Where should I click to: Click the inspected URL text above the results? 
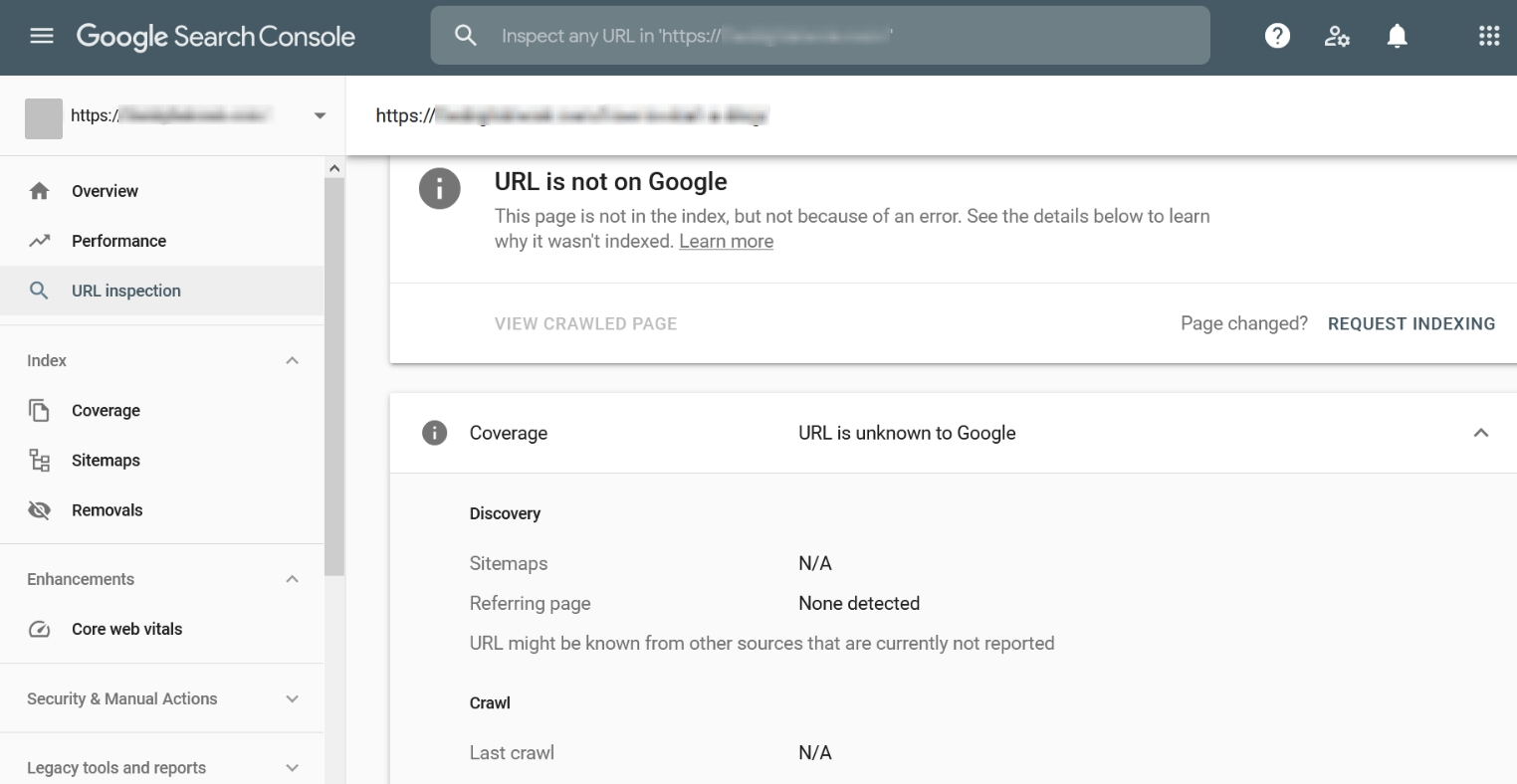point(572,115)
